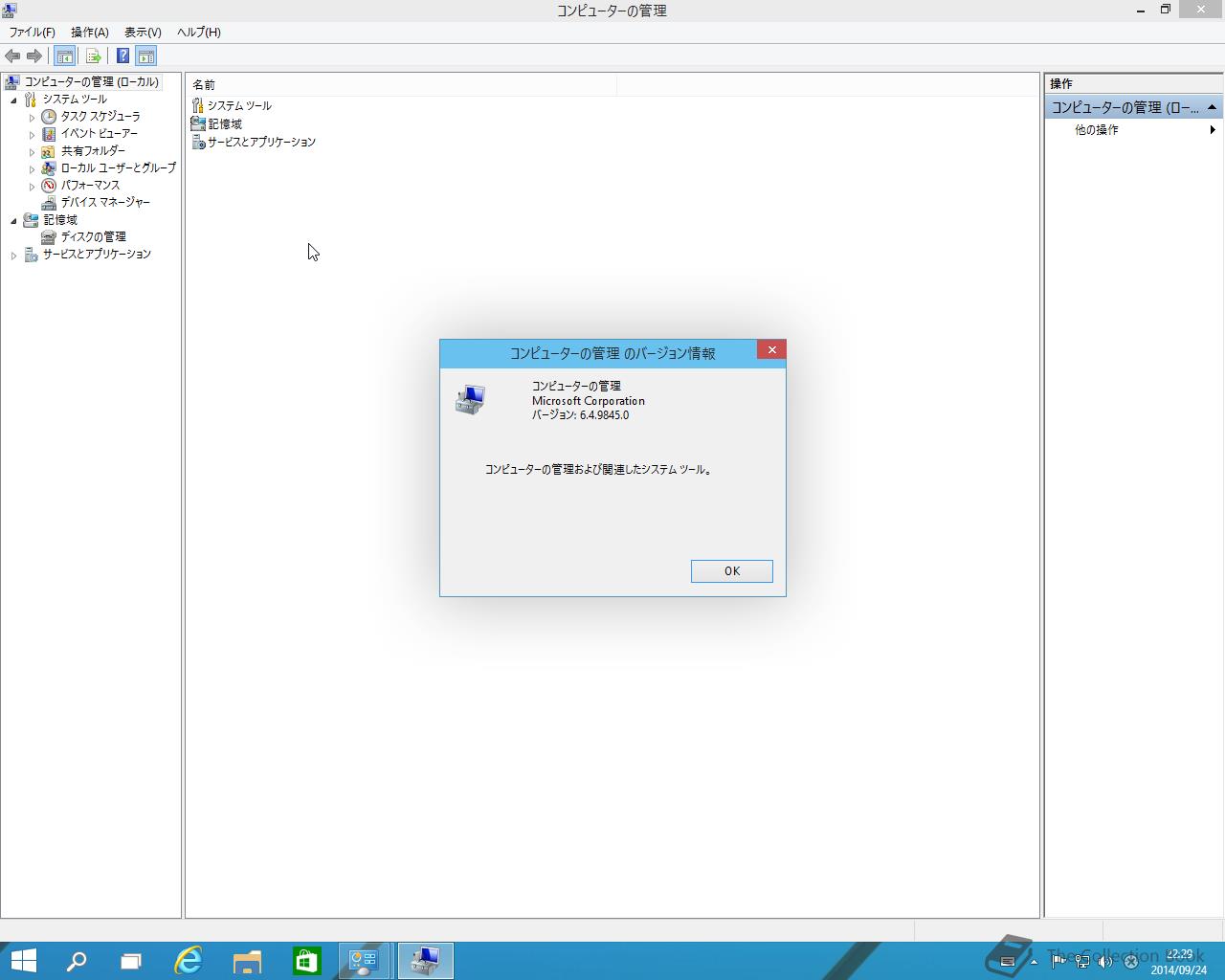This screenshot has height=980, width=1225.
Task: Select サービスとアプリケーション label in tree
Action: pos(97,255)
